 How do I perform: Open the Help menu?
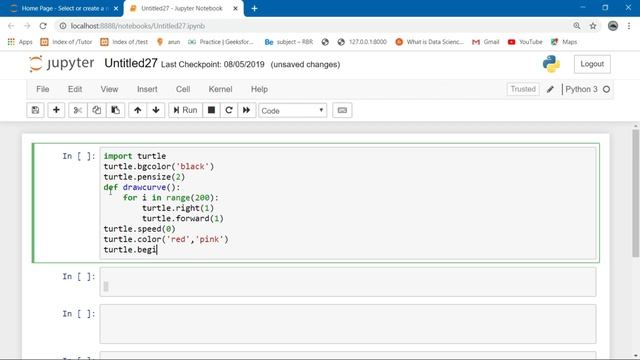[259, 89]
